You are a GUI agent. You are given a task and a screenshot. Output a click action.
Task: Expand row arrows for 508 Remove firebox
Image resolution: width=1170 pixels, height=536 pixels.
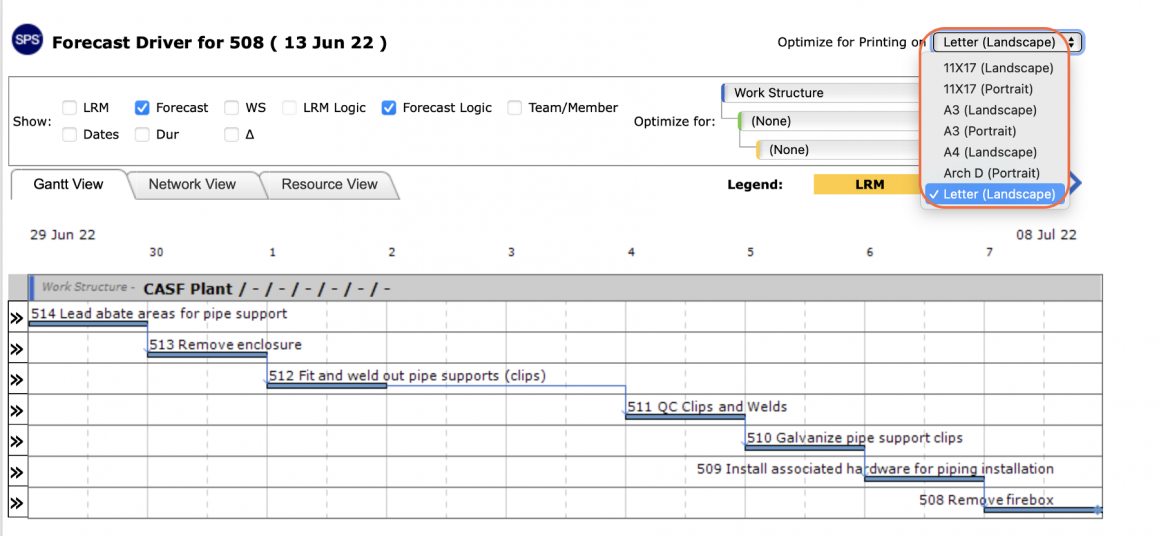pos(17,503)
